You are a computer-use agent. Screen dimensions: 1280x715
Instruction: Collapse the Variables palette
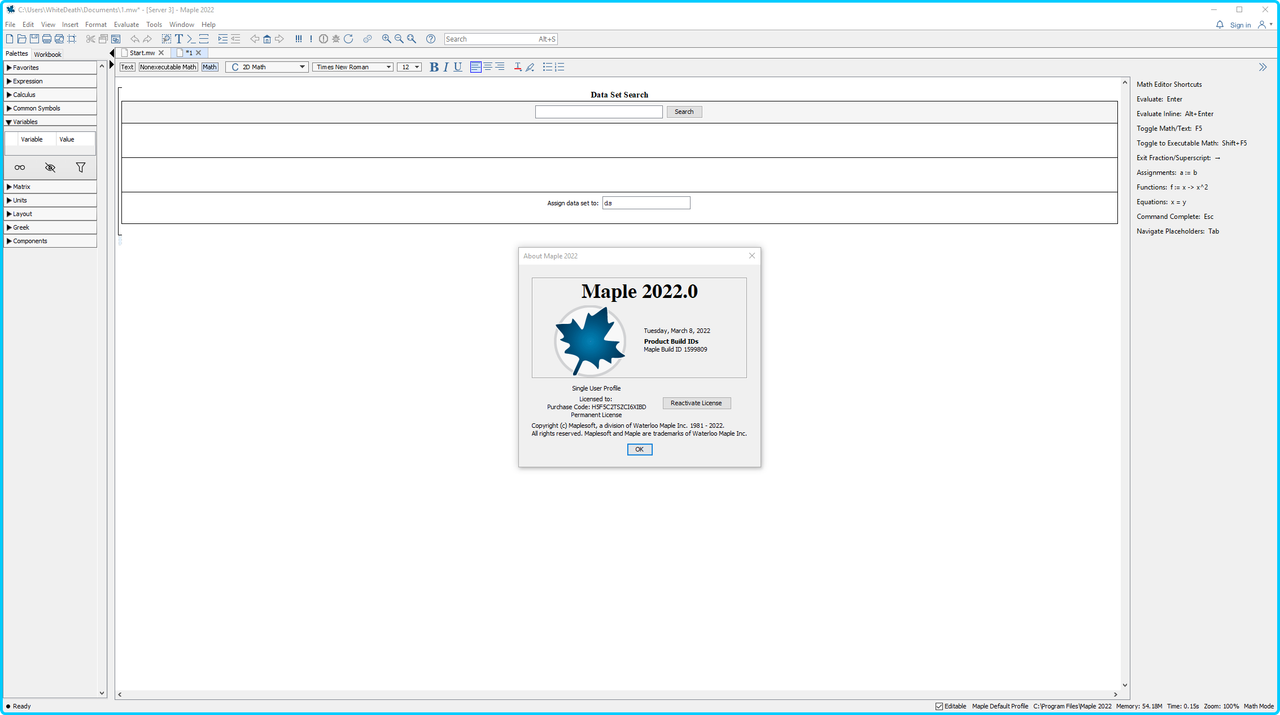click(50, 122)
